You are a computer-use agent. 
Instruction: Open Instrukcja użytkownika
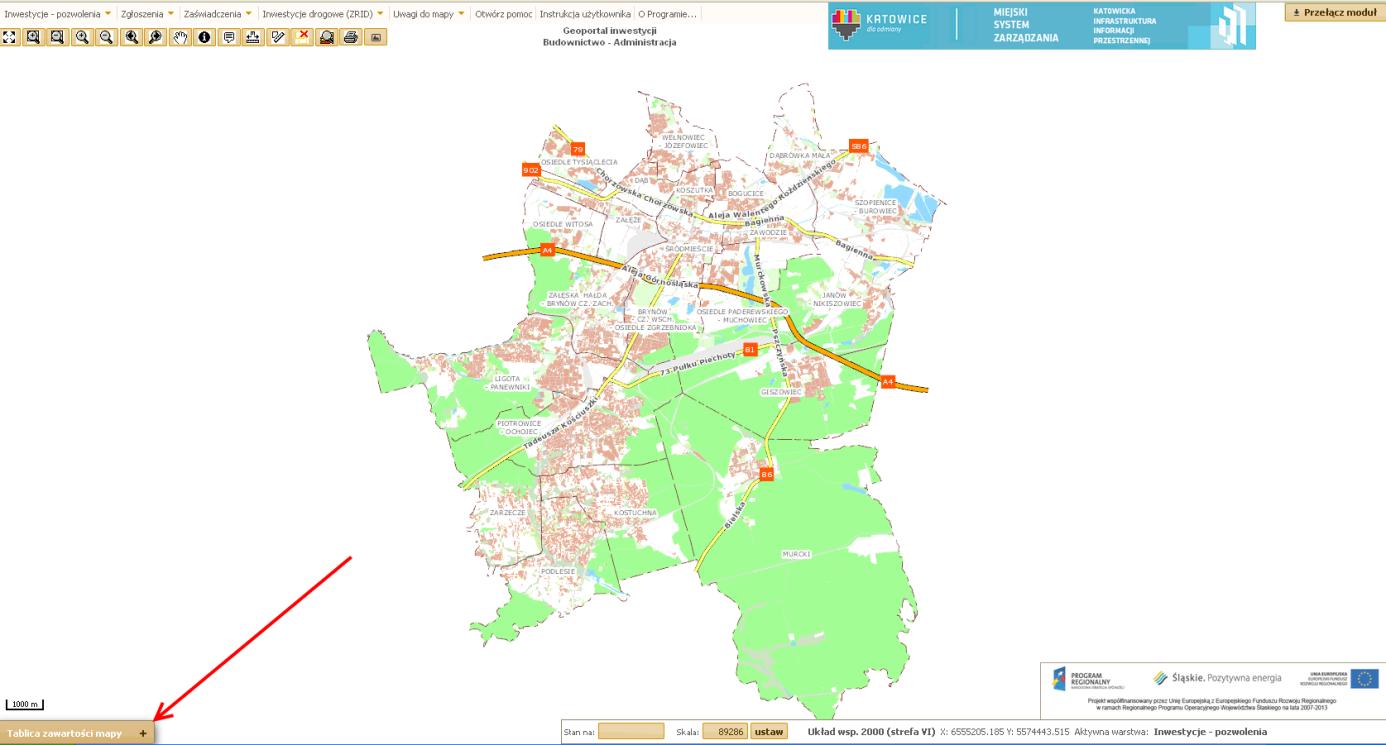click(585, 14)
